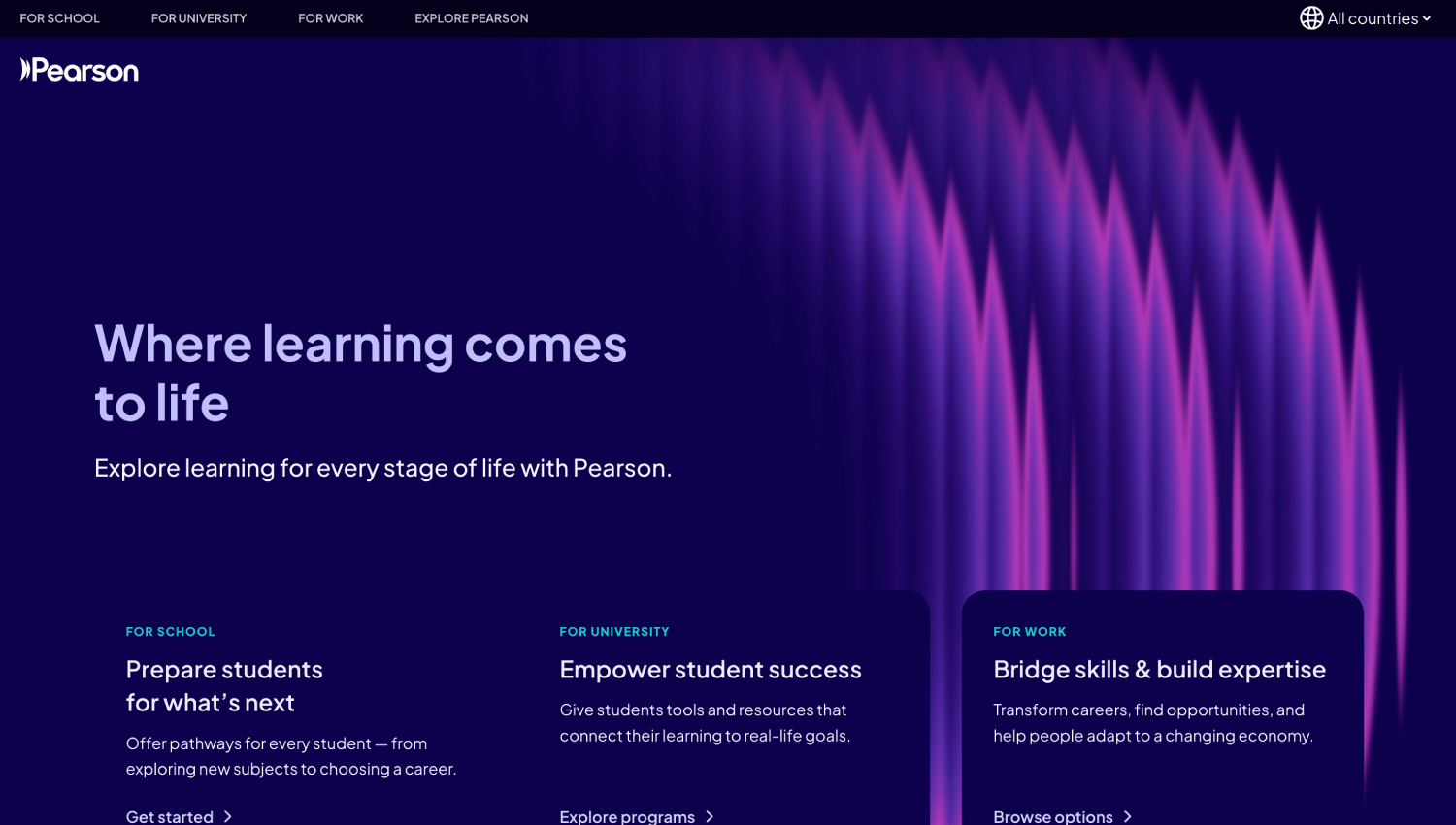Click the arrow icon next to Browse options
Screen dimensions: 1456x825
pos(1128,817)
